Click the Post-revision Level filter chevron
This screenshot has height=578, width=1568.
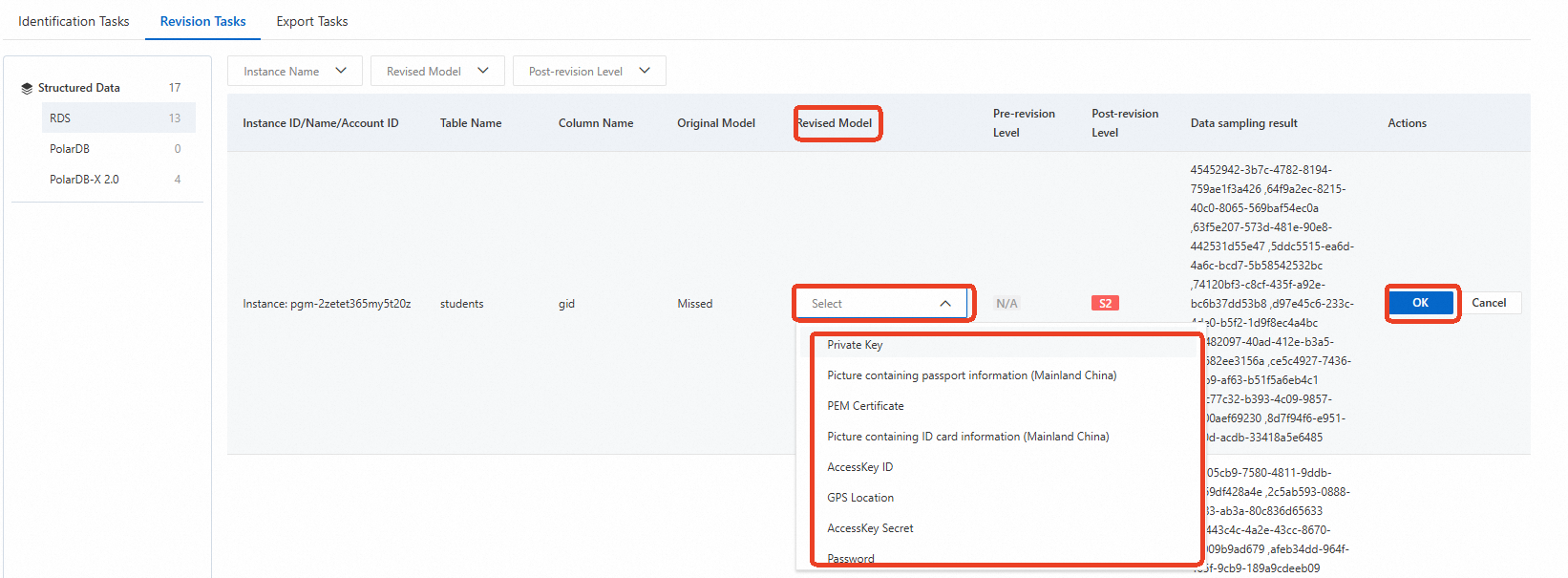pyautogui.click(x=645, y=71)
